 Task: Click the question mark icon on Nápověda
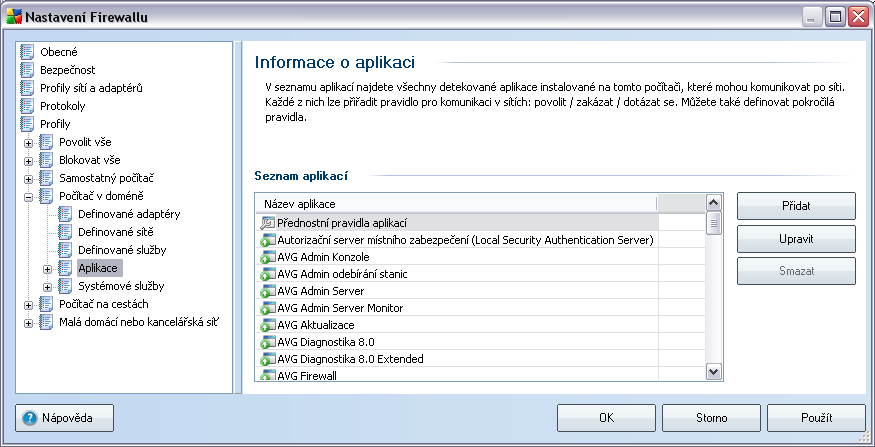(x=30, y=418)
